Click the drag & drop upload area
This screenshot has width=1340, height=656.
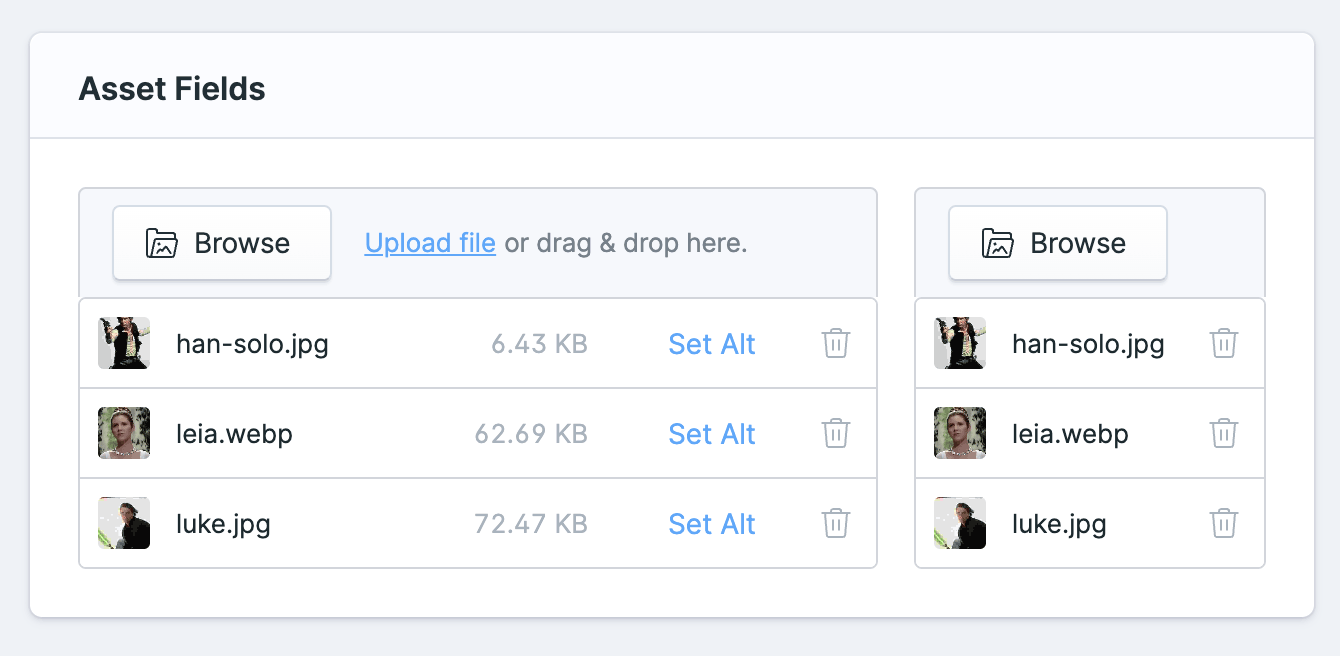click(478, 243)
